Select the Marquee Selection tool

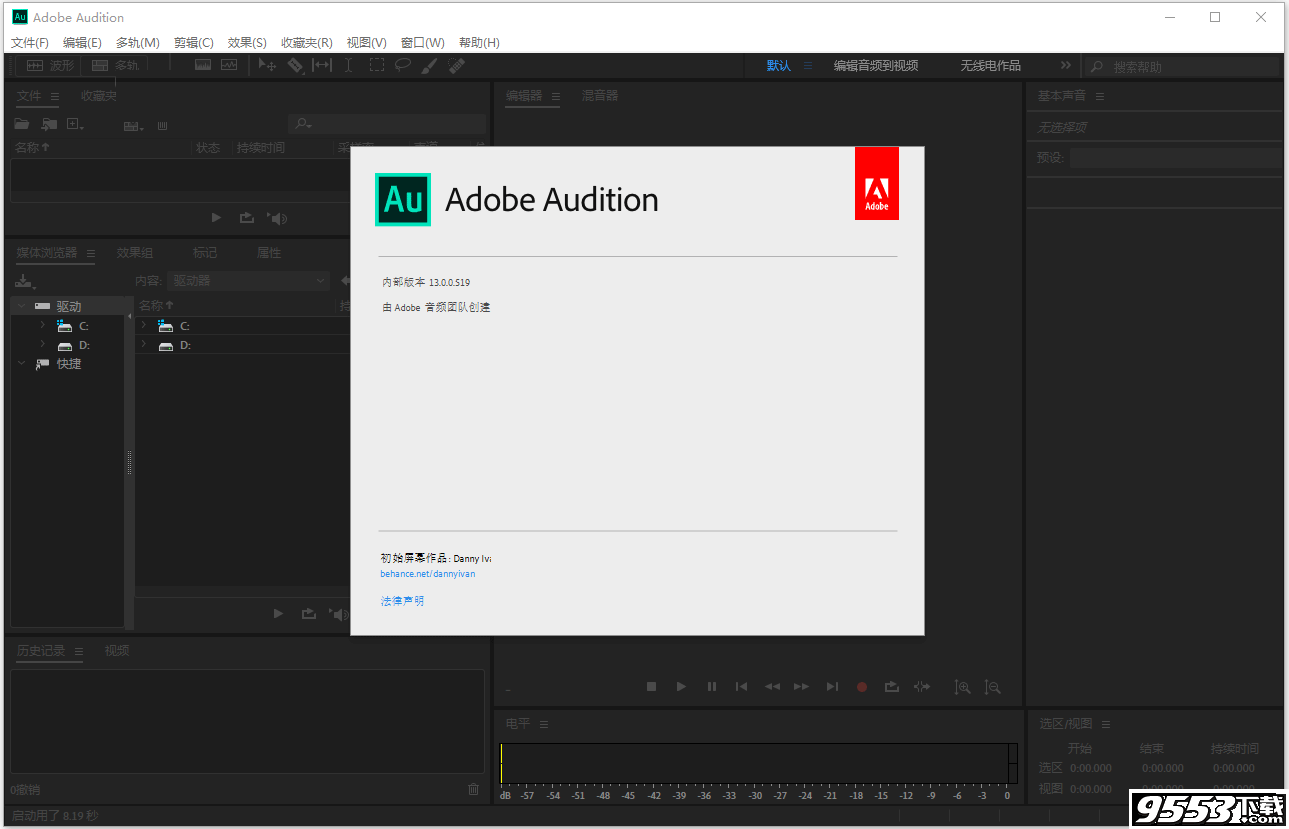pyautogui.click(x=376, y=65)
